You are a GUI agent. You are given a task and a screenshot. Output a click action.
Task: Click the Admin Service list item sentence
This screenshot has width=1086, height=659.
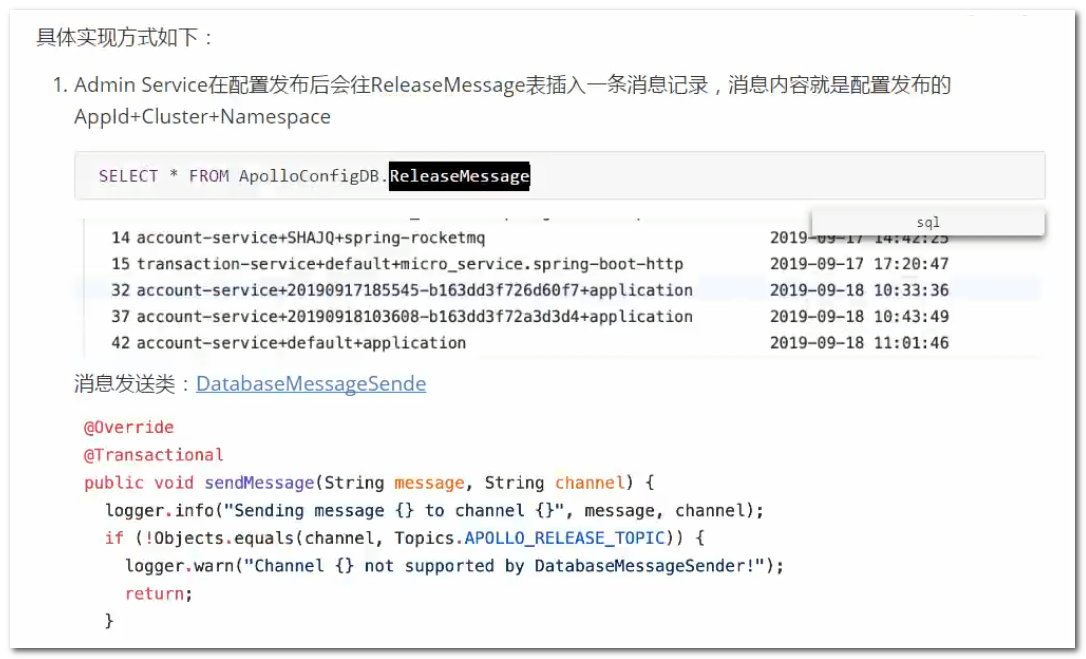[x=513, y=100]
